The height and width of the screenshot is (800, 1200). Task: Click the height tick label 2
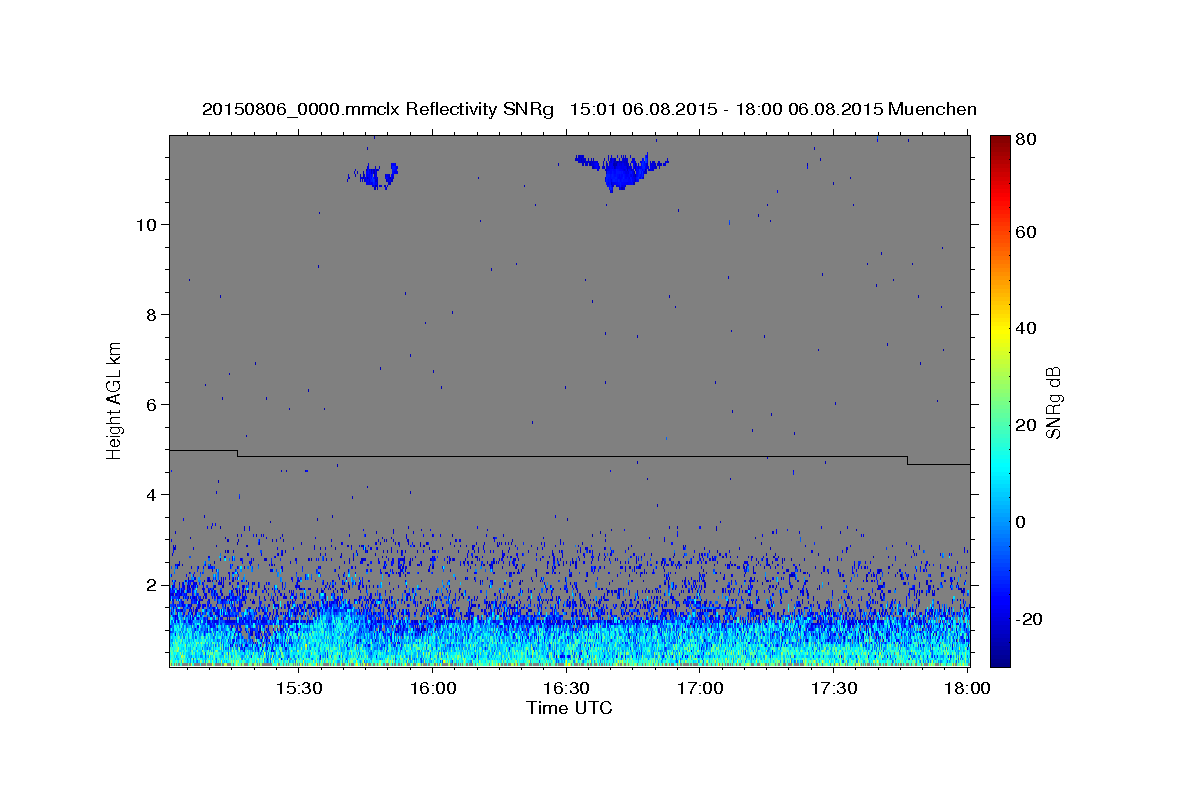153,585
